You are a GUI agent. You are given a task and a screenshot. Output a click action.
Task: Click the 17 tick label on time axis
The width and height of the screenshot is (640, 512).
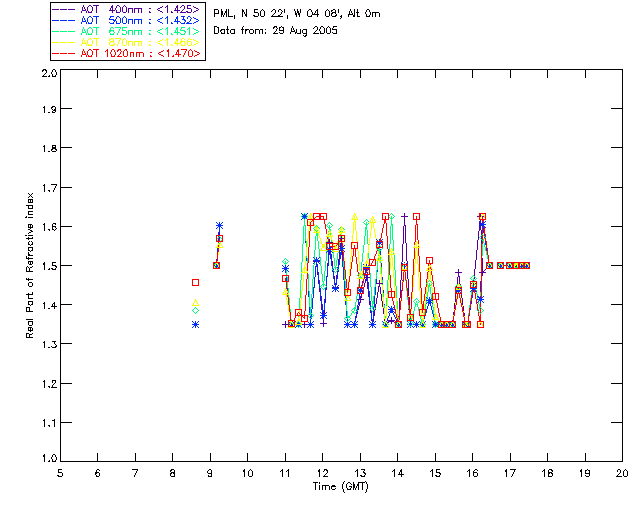click(510, 473)
